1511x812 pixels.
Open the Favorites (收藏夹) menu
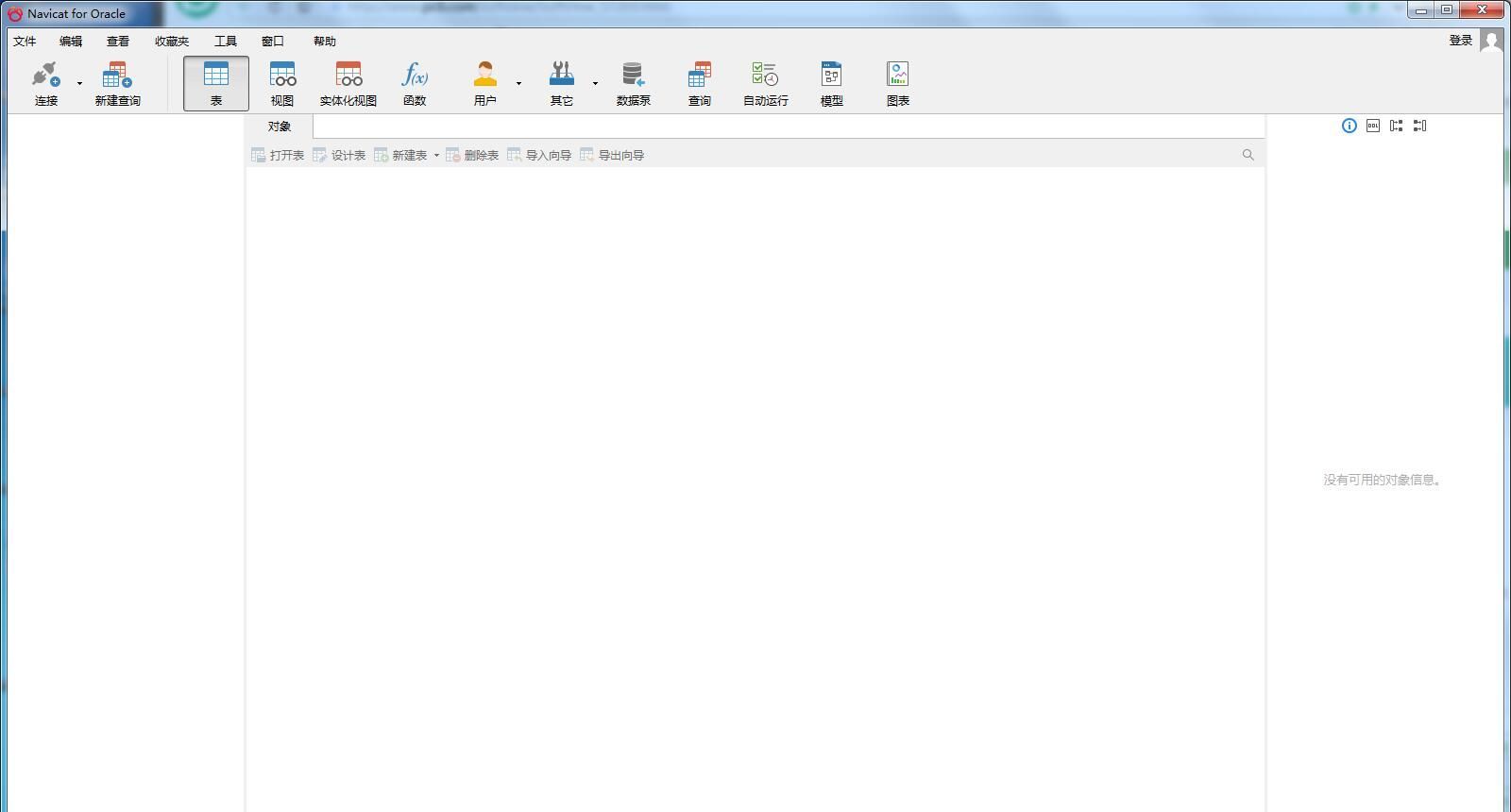coord(172,42)
